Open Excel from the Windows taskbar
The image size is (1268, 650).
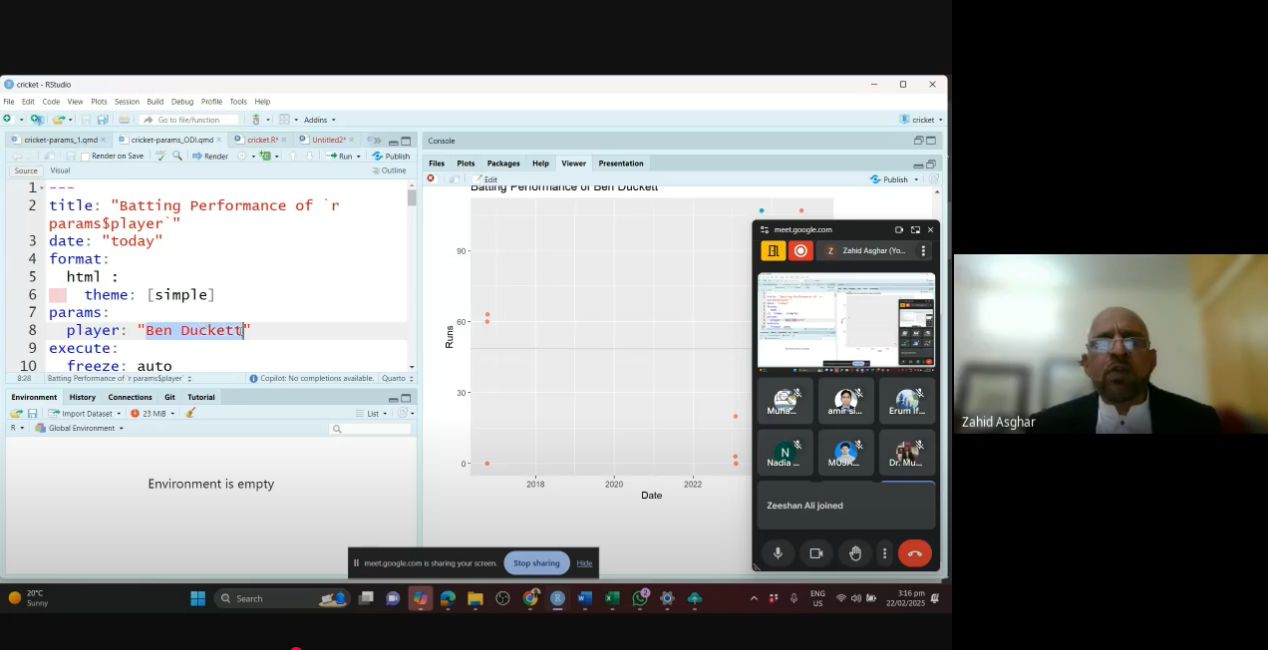[x=612, y=598]
